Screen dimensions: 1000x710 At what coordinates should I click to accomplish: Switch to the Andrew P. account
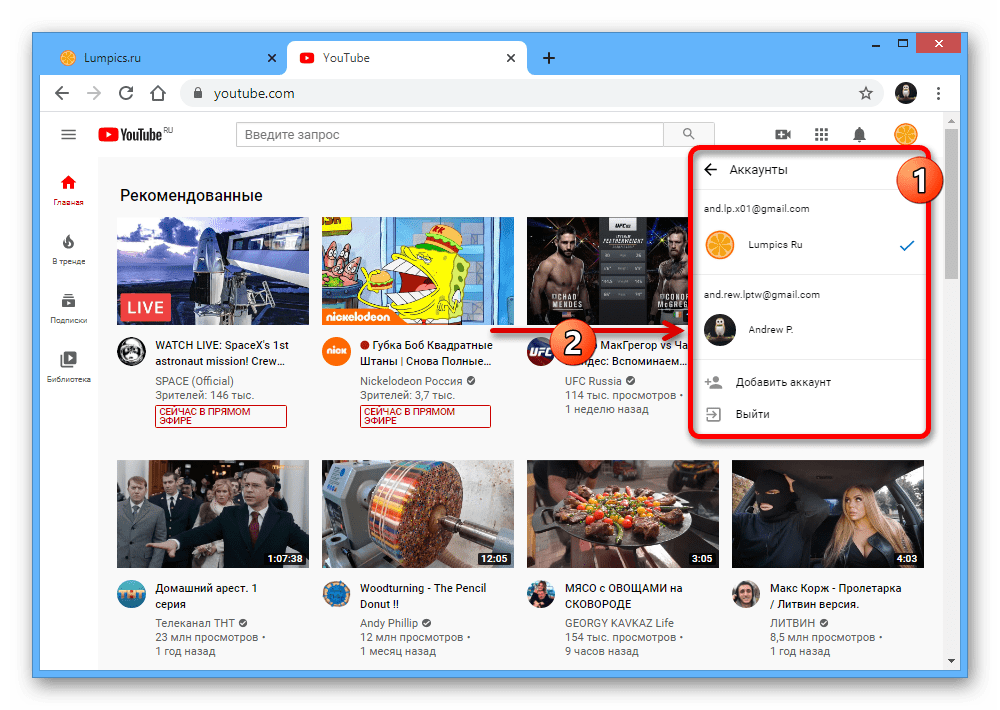coord(769,329)
